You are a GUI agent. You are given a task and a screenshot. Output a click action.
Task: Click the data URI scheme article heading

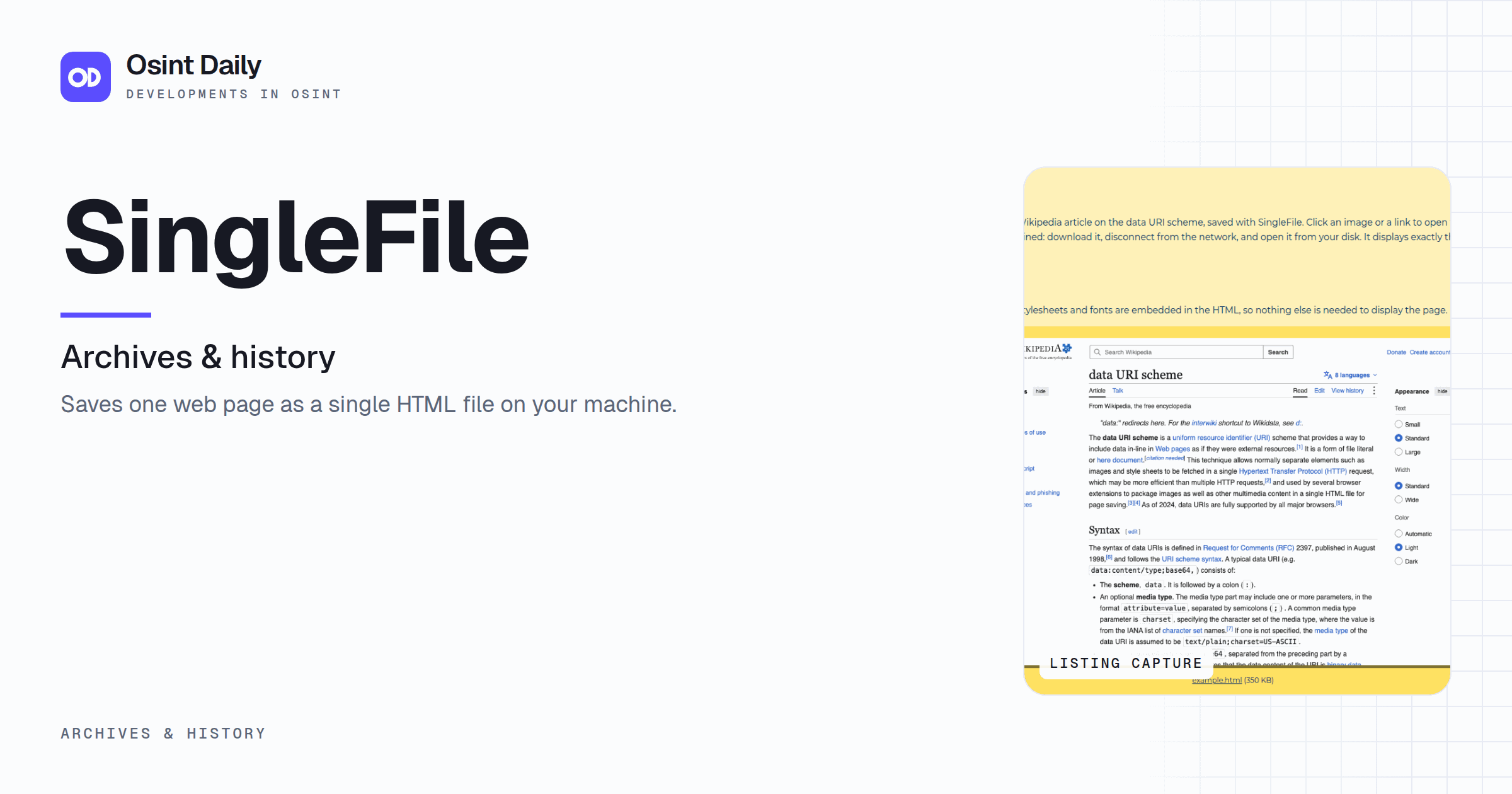pyautogui.click(x=1135, y=374)
